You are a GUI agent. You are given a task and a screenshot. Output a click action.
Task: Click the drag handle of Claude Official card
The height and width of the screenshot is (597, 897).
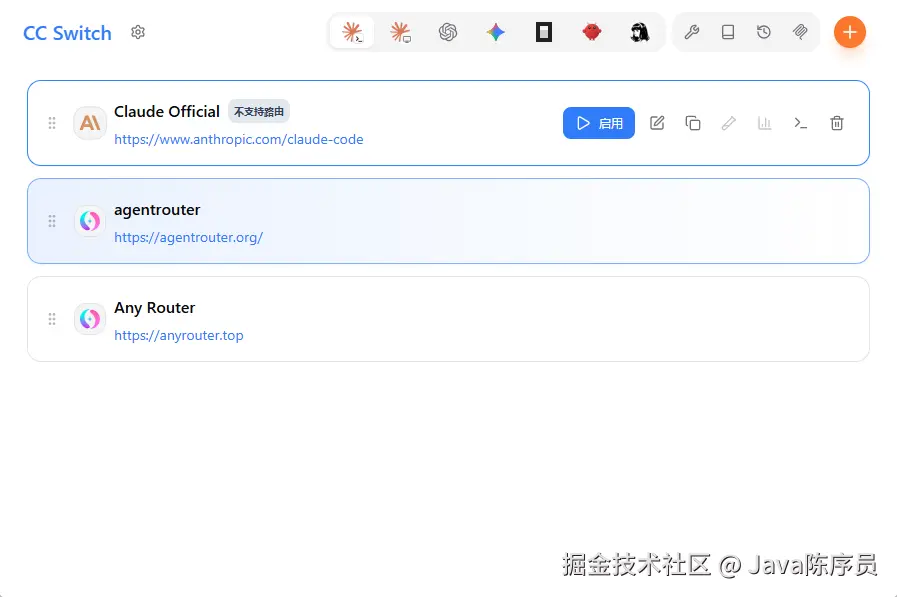click(x=52, y=123)
